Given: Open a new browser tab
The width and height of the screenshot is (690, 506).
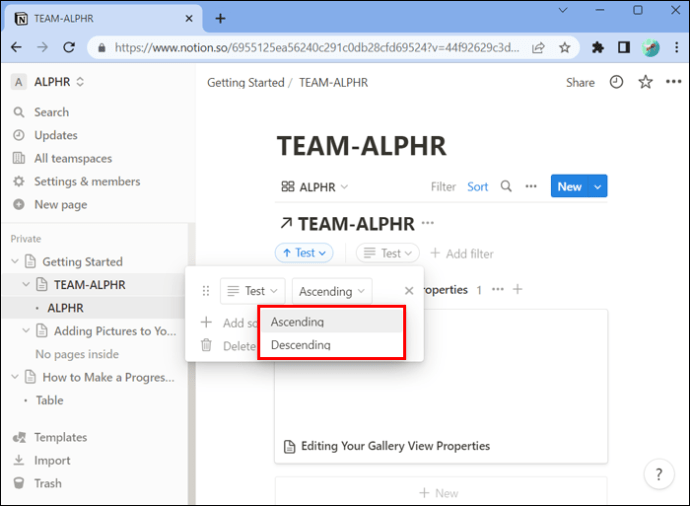Looking at the screenshot, I should (220, 18).
